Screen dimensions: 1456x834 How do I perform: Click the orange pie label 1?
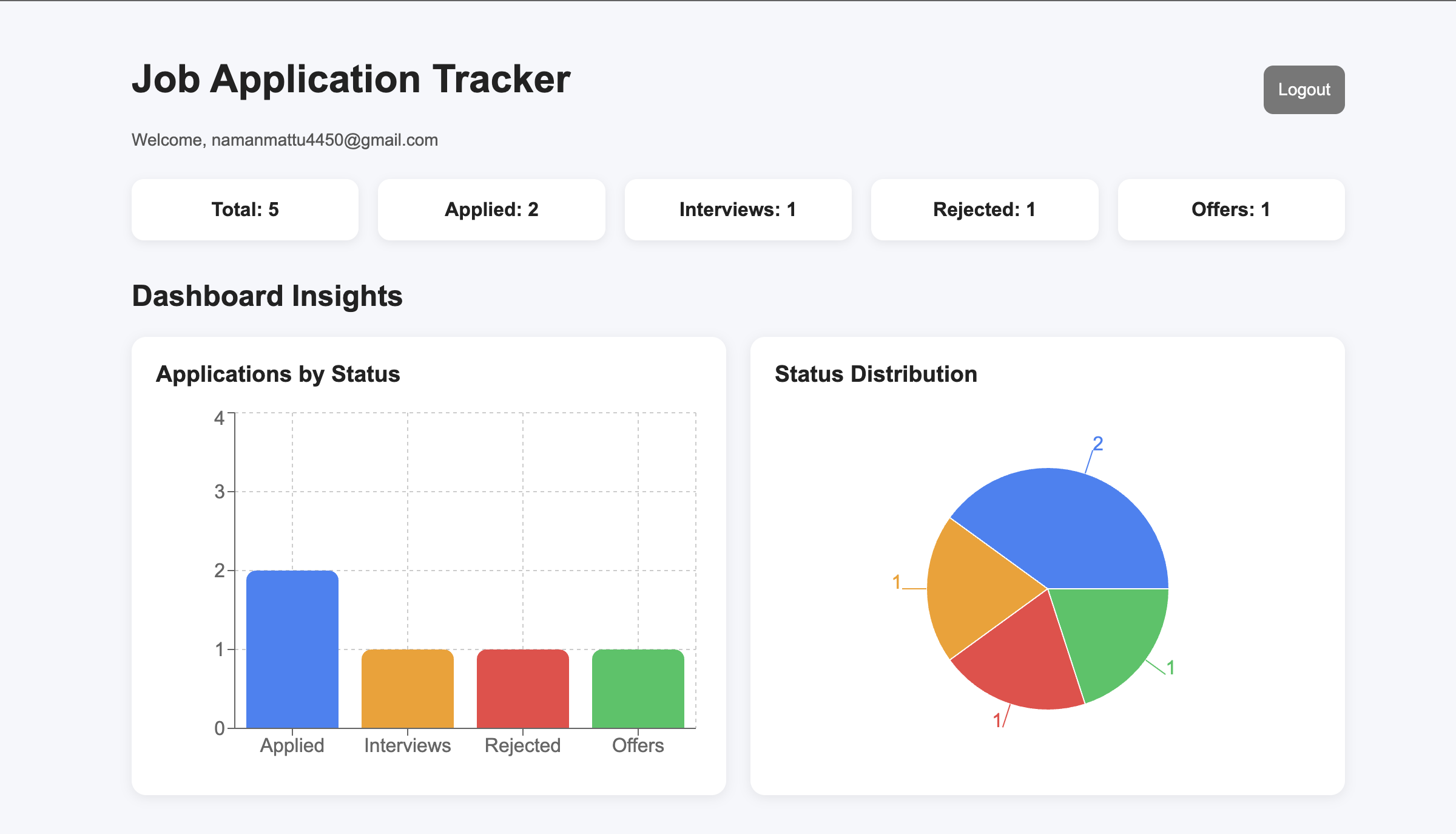[897, 582]
